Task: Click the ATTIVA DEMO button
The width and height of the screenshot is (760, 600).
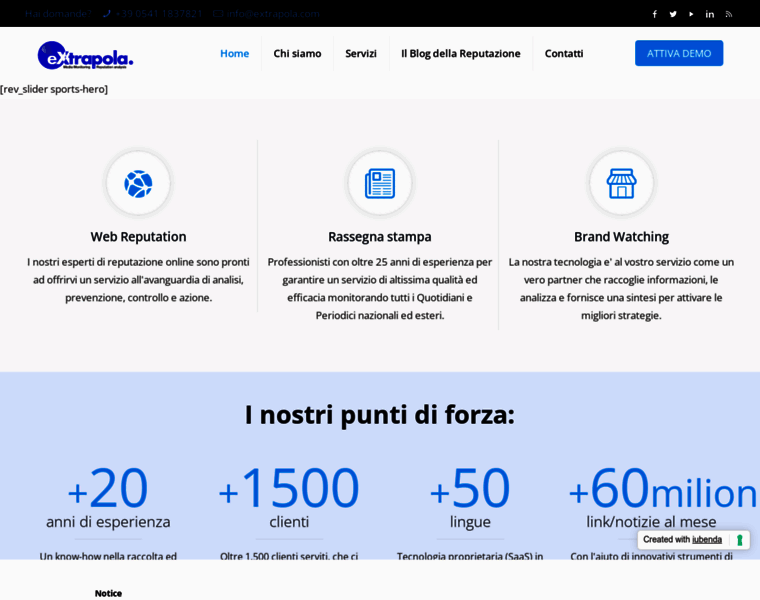Action: coord(679,53)
